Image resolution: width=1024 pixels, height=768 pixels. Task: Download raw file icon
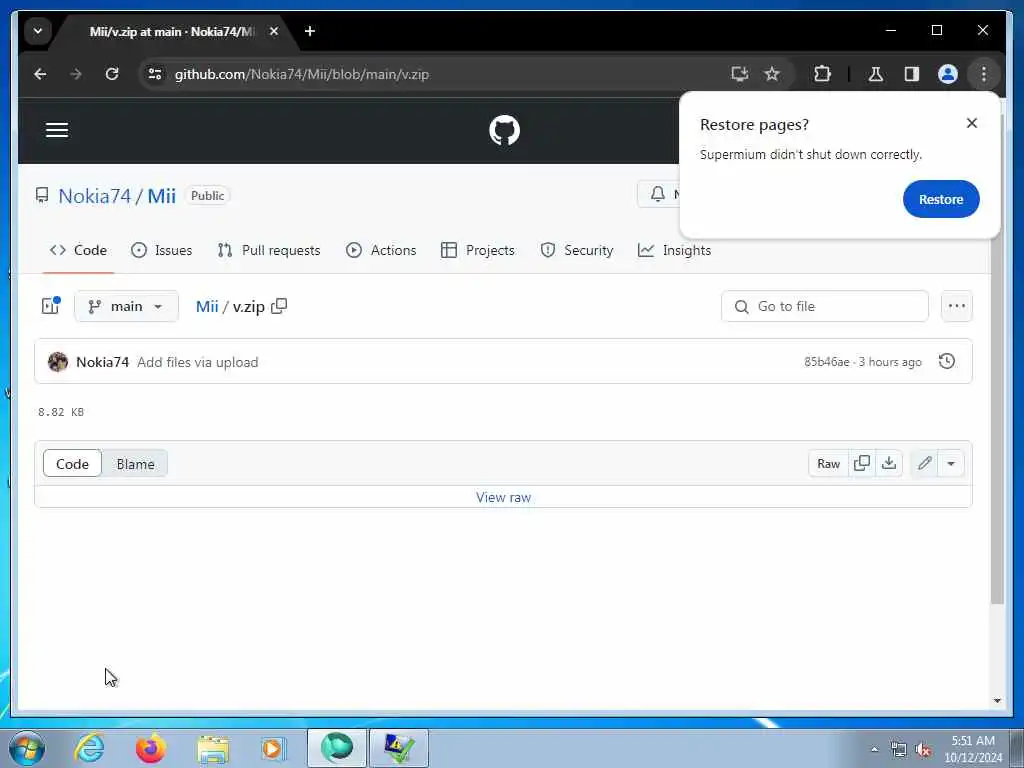(x=888, y=463)
